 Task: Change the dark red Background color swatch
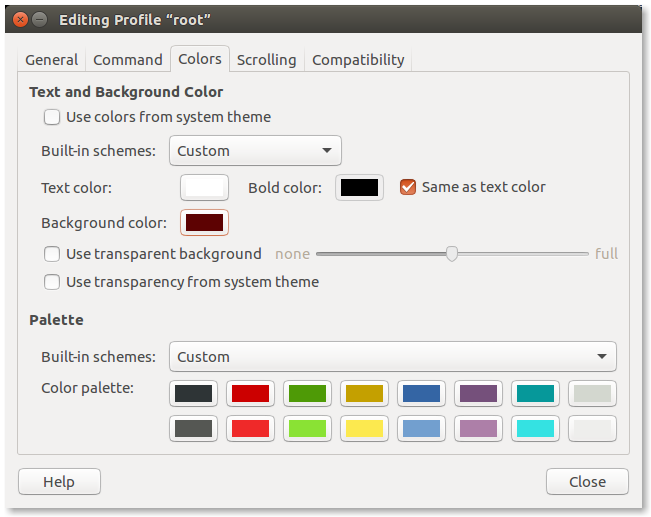point(204,223)
